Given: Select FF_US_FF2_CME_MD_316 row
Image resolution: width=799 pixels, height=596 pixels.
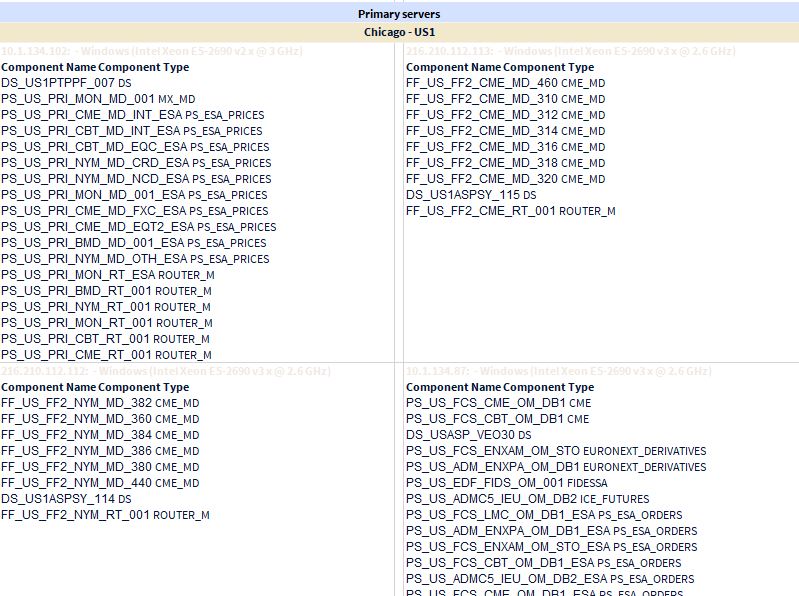Looking at the screenshot, I should [505, 147].
